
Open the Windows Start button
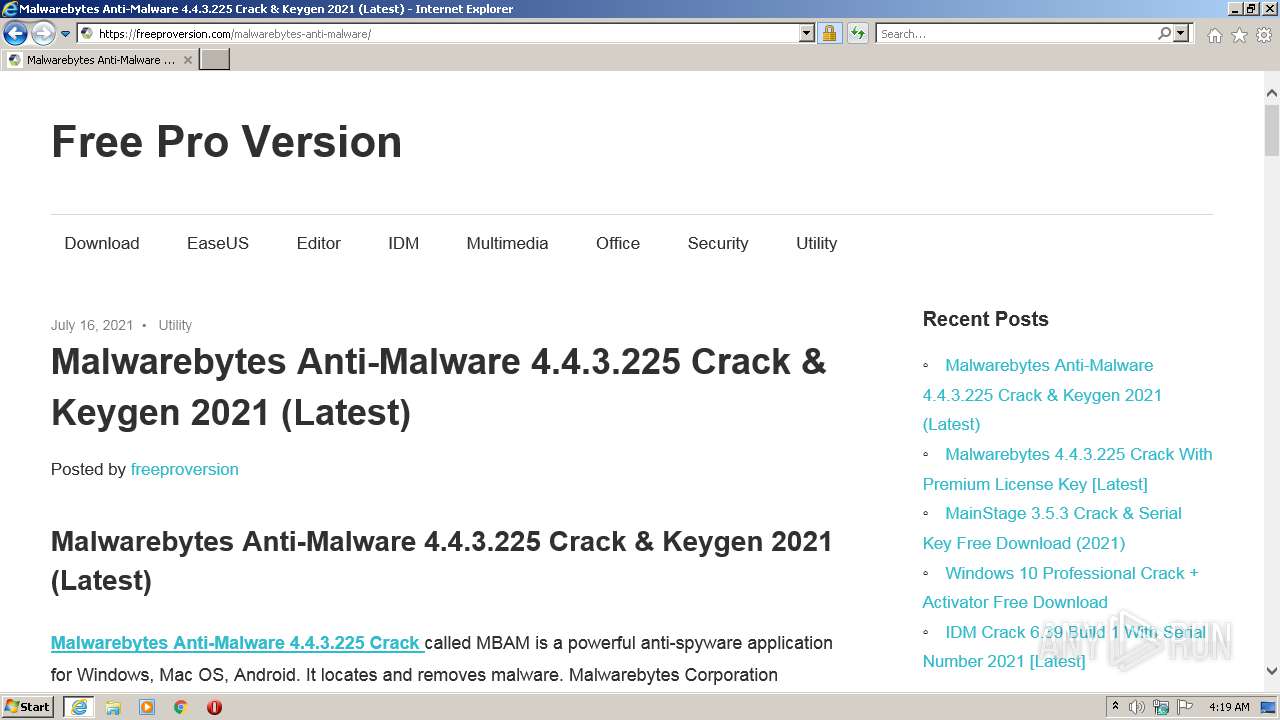[x=28, y=707]
